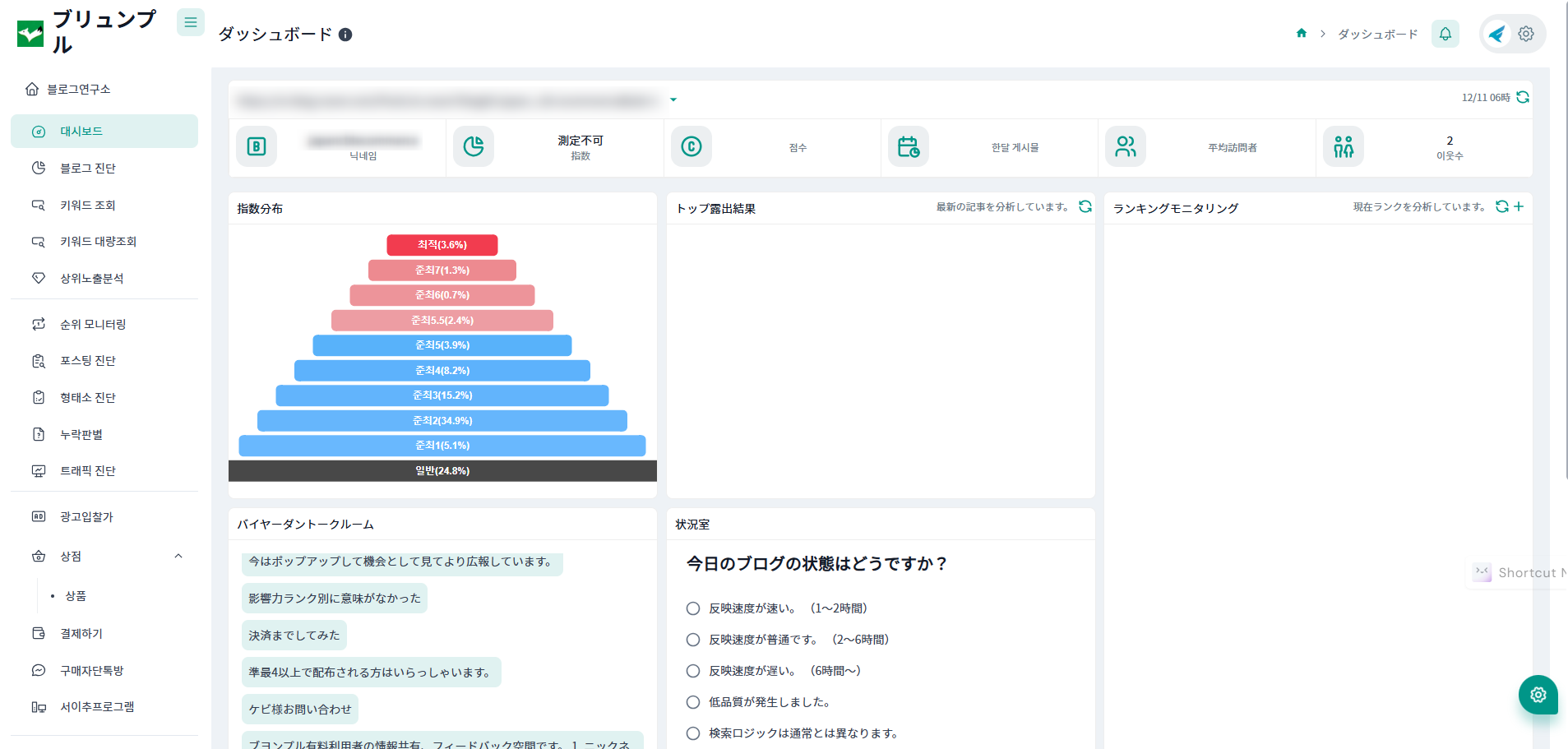Click plus icon in ランキングモニタリング panel
This screenshot has width=1568, height=749.
pyautogui.click(x=1519, y=206)
